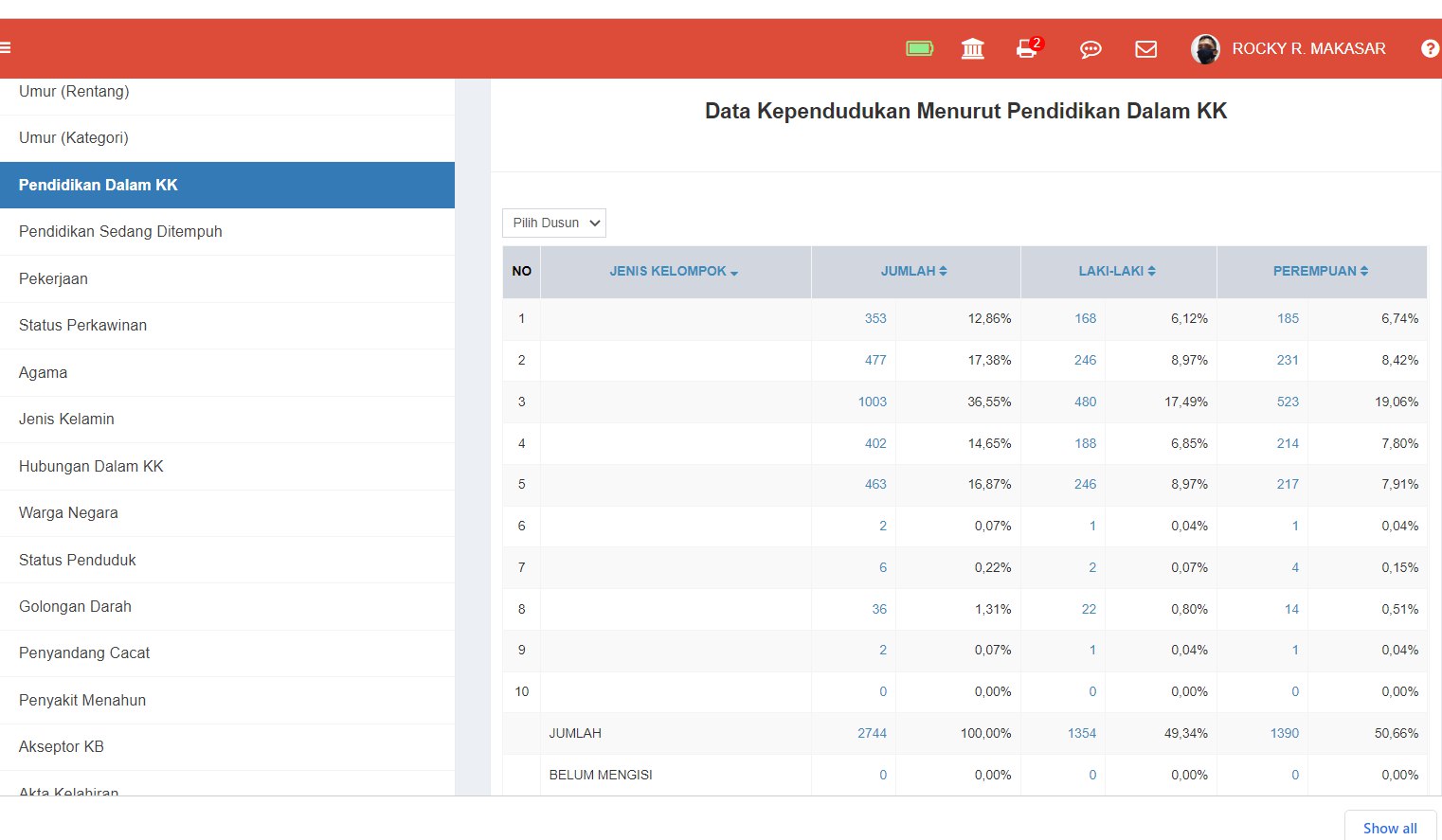Open Pekerjaan statistics
This screenshot has height=840, width=1442.
tap(227, 278)
